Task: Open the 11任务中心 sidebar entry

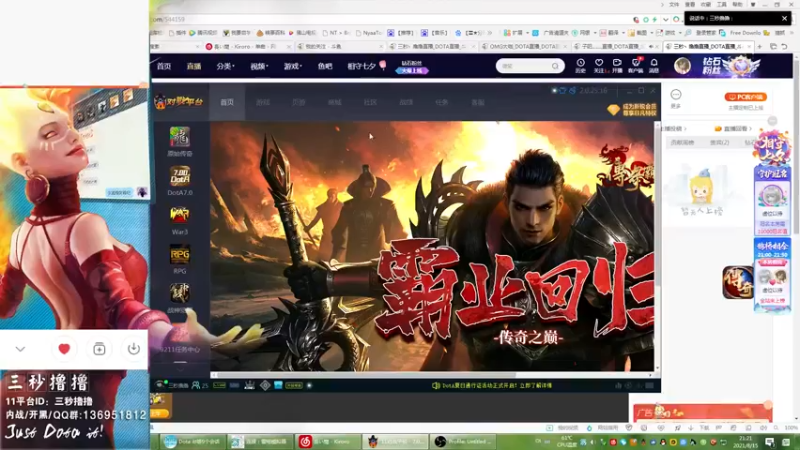Action: (x=180, y=349)
